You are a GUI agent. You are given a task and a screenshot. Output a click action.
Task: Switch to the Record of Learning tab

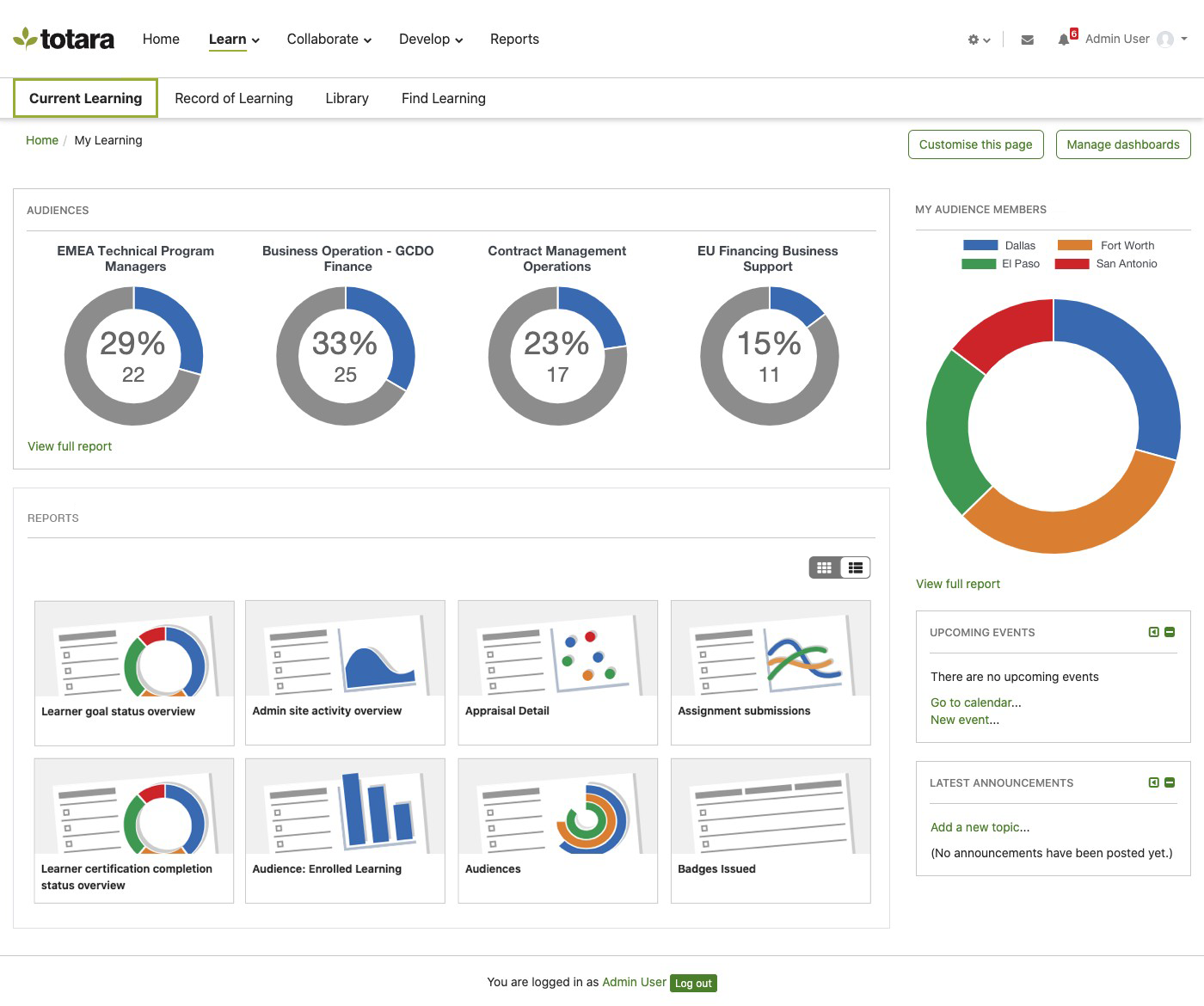[x=233, y=98]
